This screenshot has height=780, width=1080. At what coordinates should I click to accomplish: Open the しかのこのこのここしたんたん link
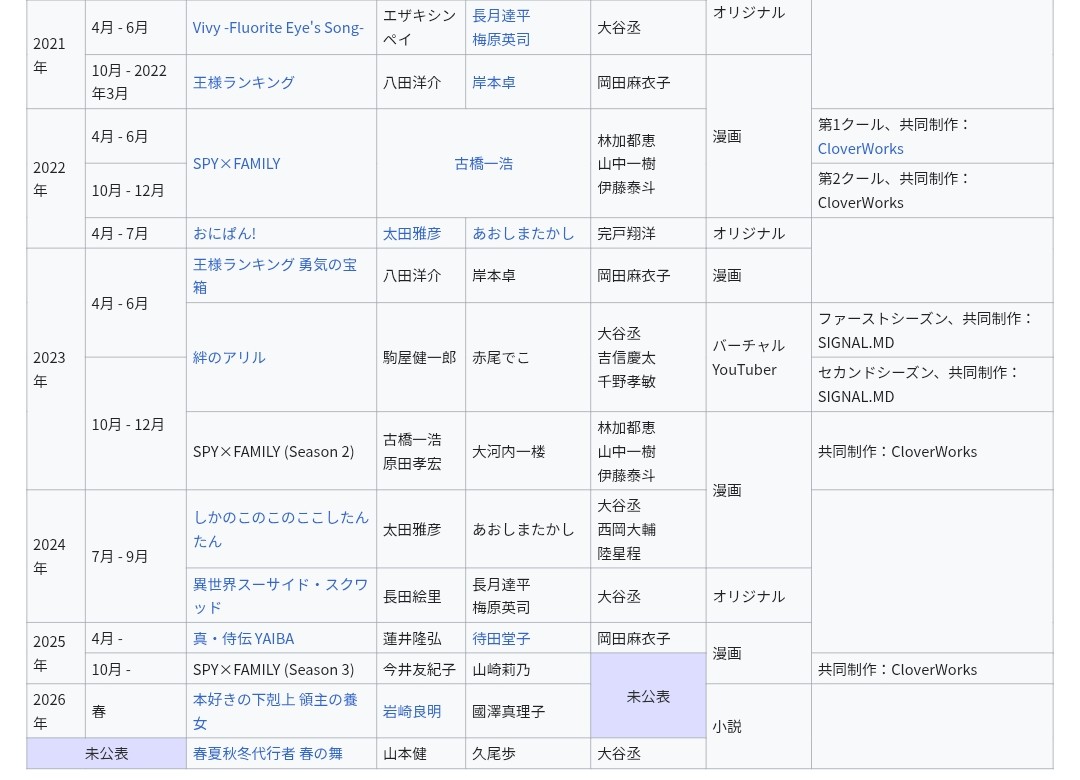point(280,529)
